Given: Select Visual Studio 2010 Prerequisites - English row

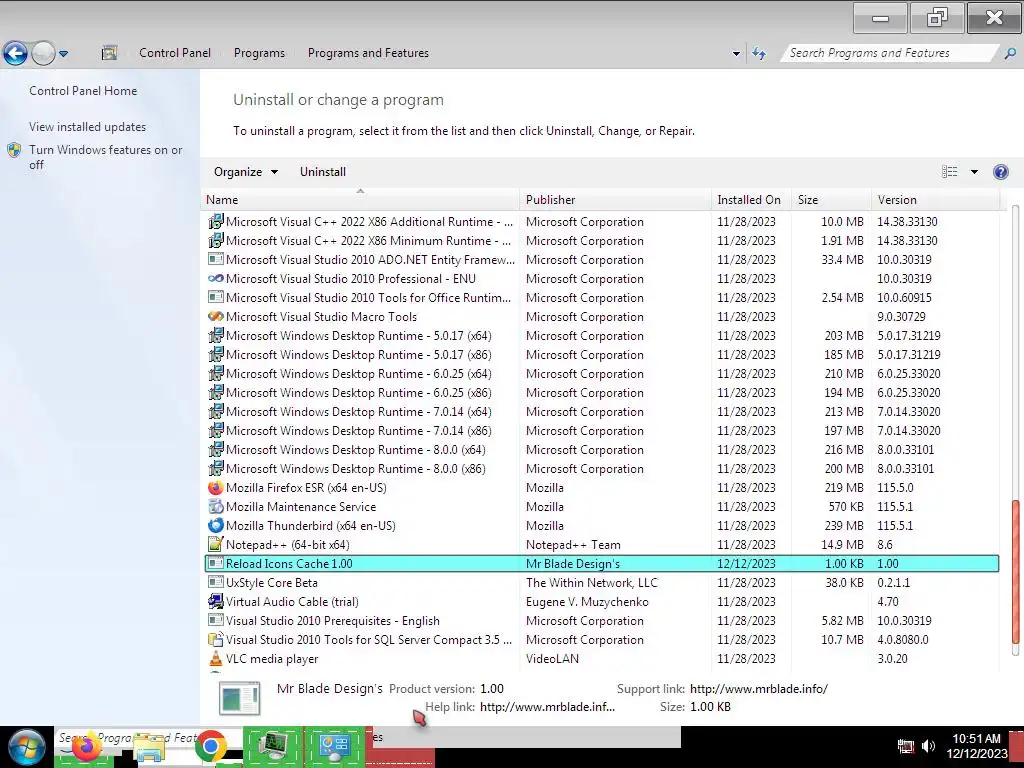Looking at the screenshot, I should [x=601, y=621].
